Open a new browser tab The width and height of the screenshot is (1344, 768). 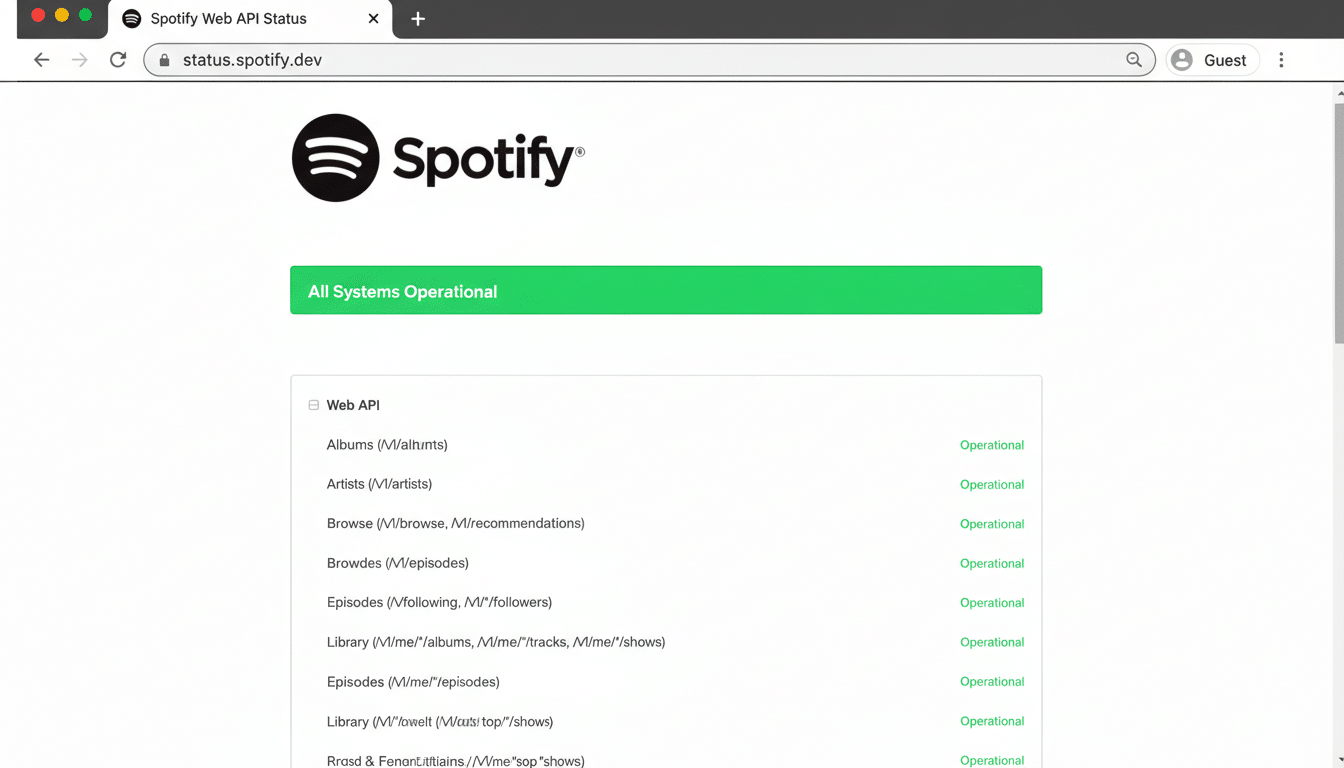pos(418,19)
